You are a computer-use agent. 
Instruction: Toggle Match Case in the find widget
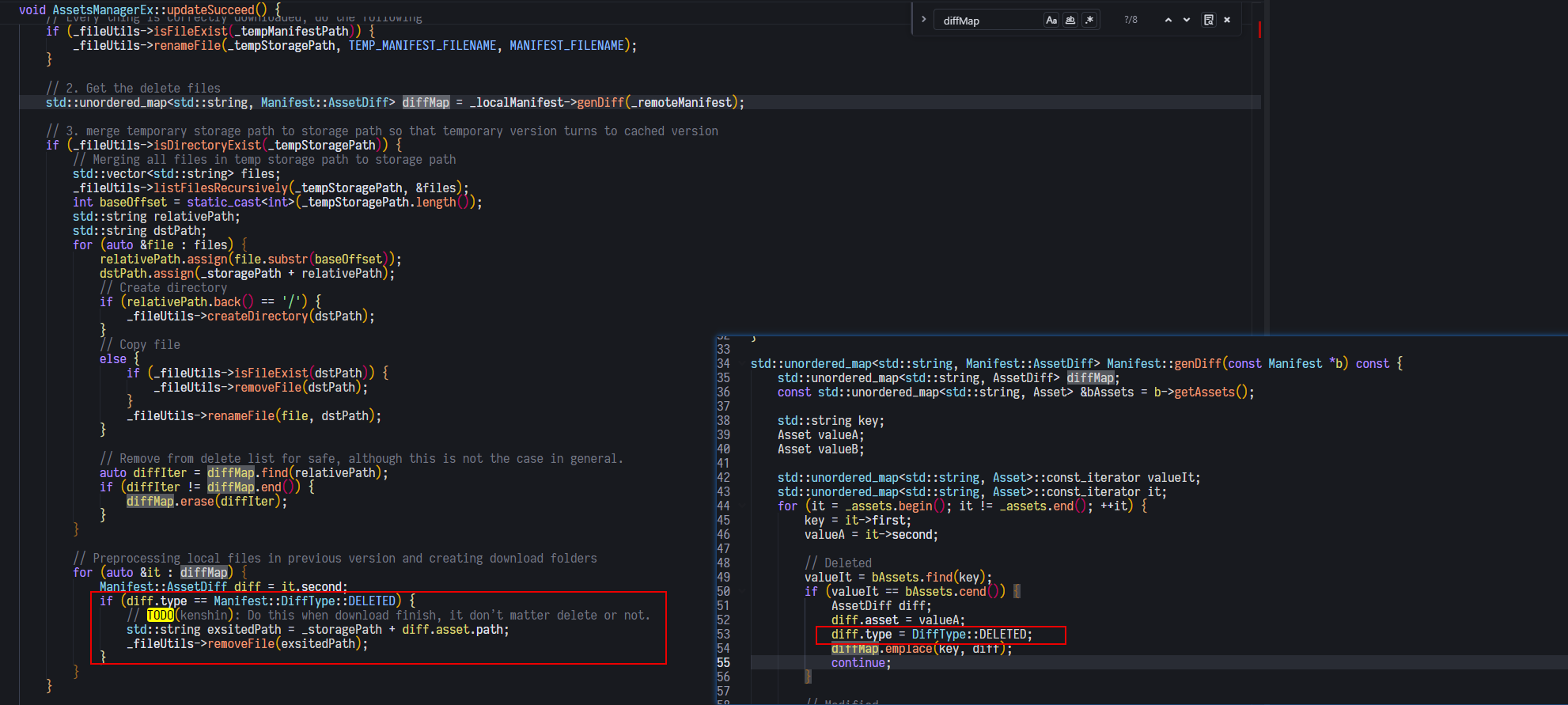click(x=1051, y=20)
